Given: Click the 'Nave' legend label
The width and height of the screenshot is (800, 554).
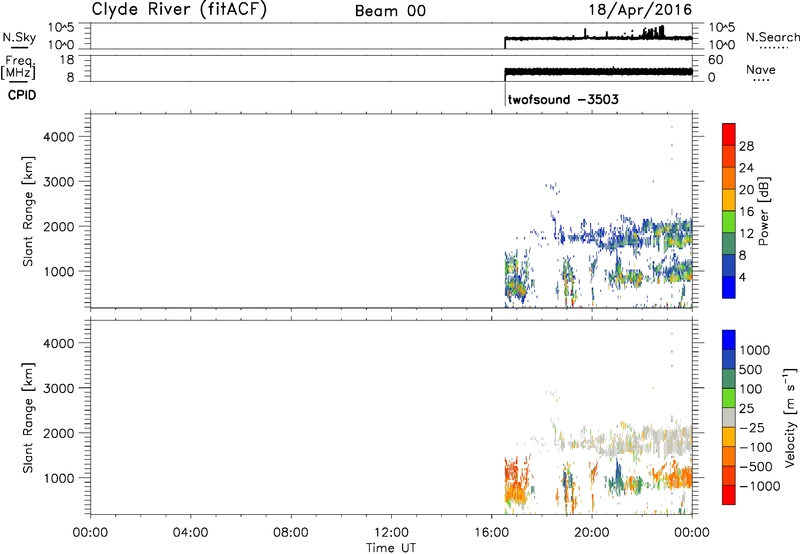Looking at the screenshot, I should pyautogui.click(x=761, y=69).
